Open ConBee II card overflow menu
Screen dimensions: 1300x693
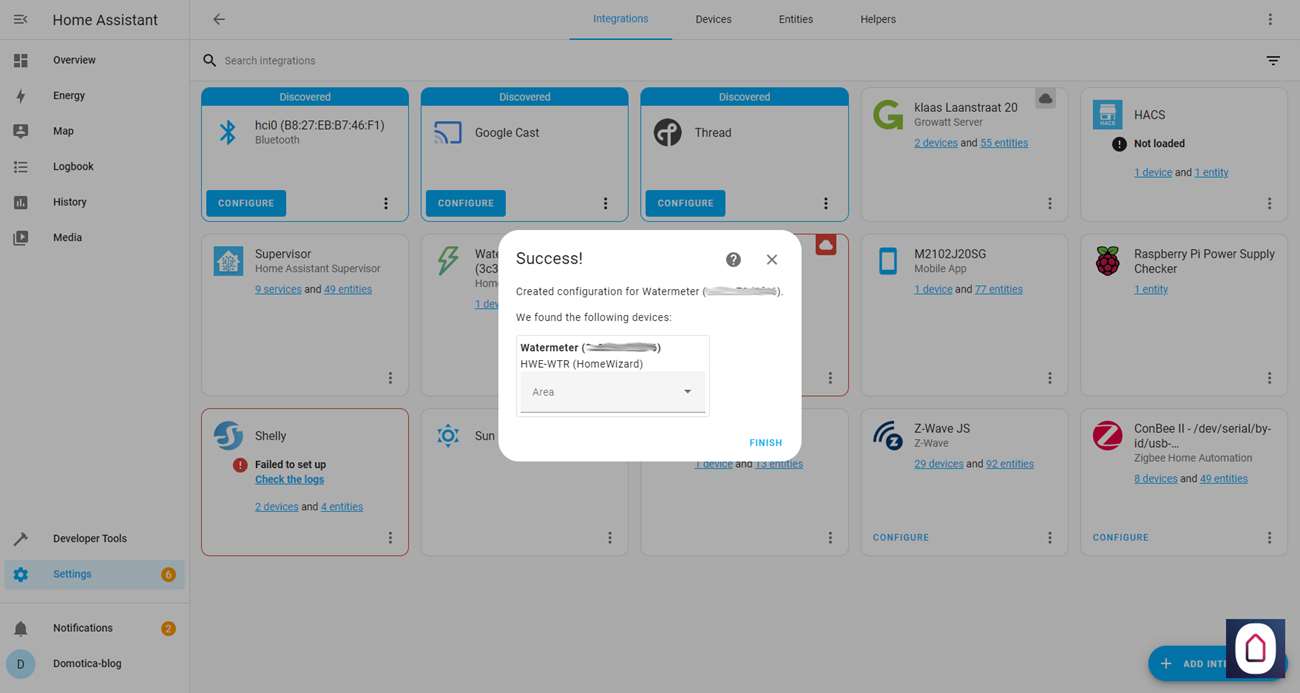coord(1270,537)
